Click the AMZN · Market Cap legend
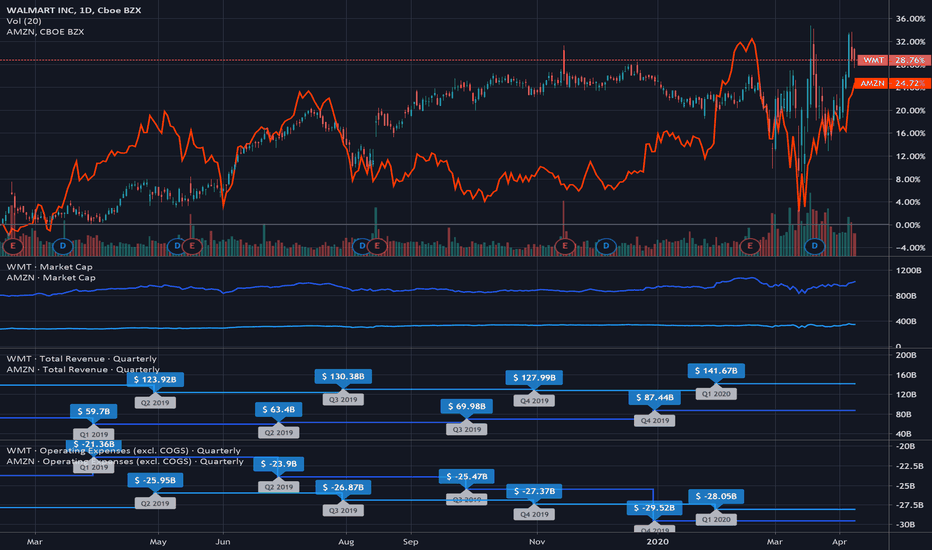 [51, 277]
